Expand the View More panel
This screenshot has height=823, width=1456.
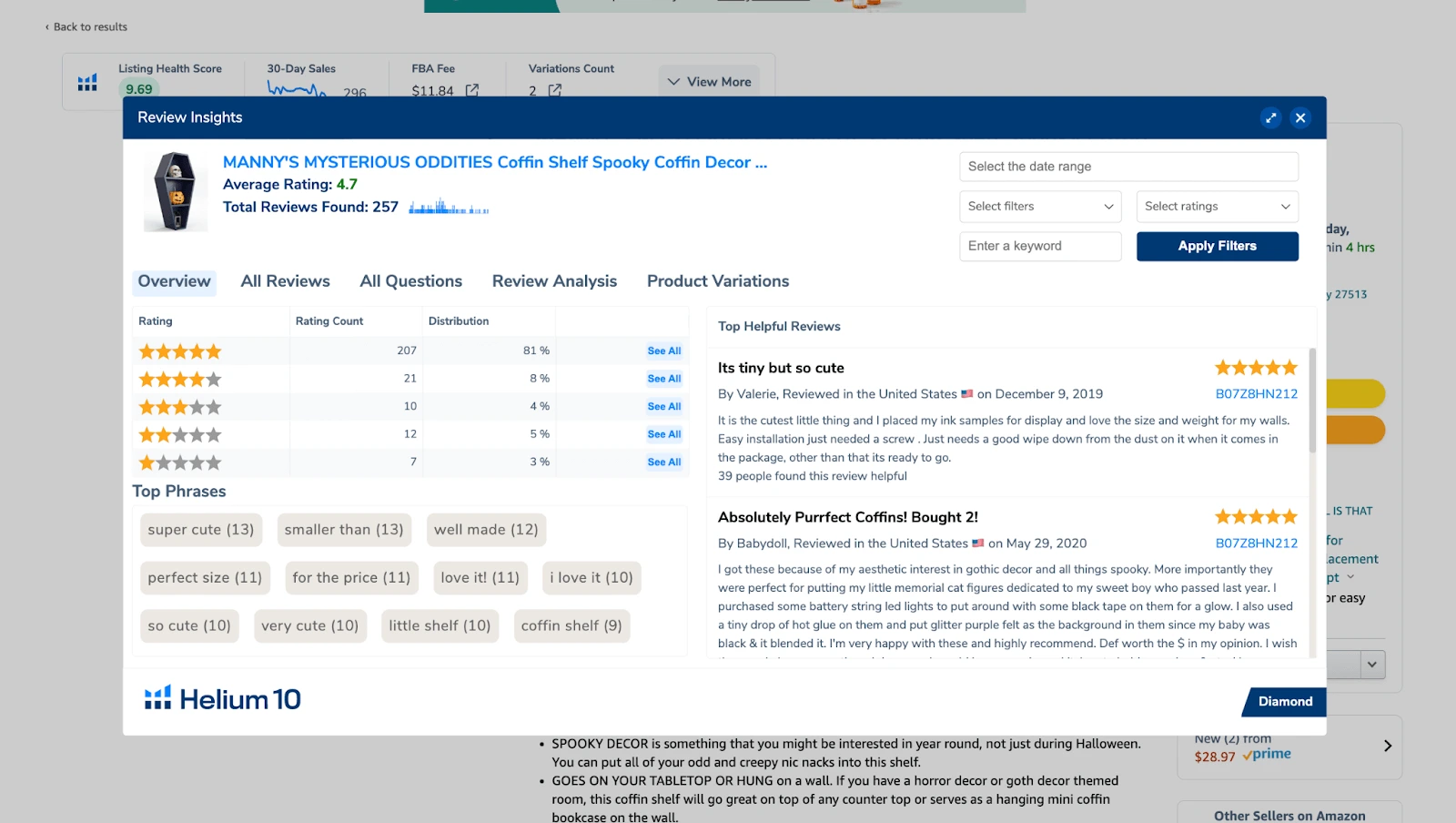(x=709, y=81)
